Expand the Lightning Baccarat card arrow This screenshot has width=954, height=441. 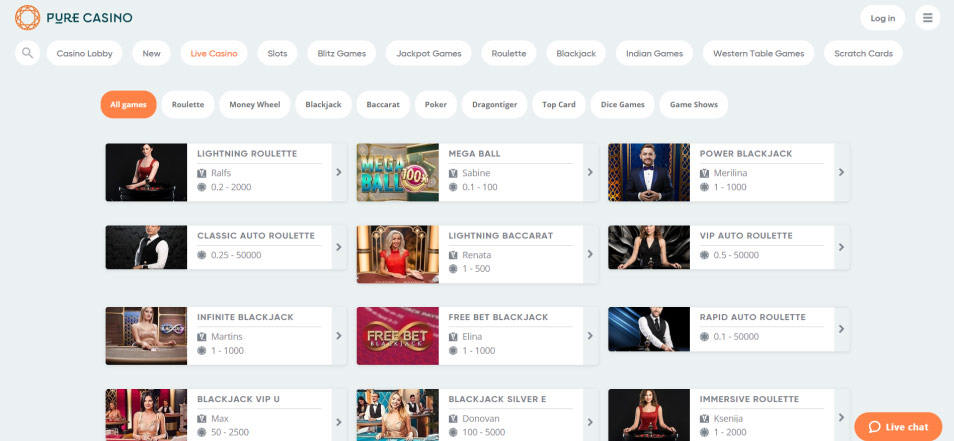[590, 254]
